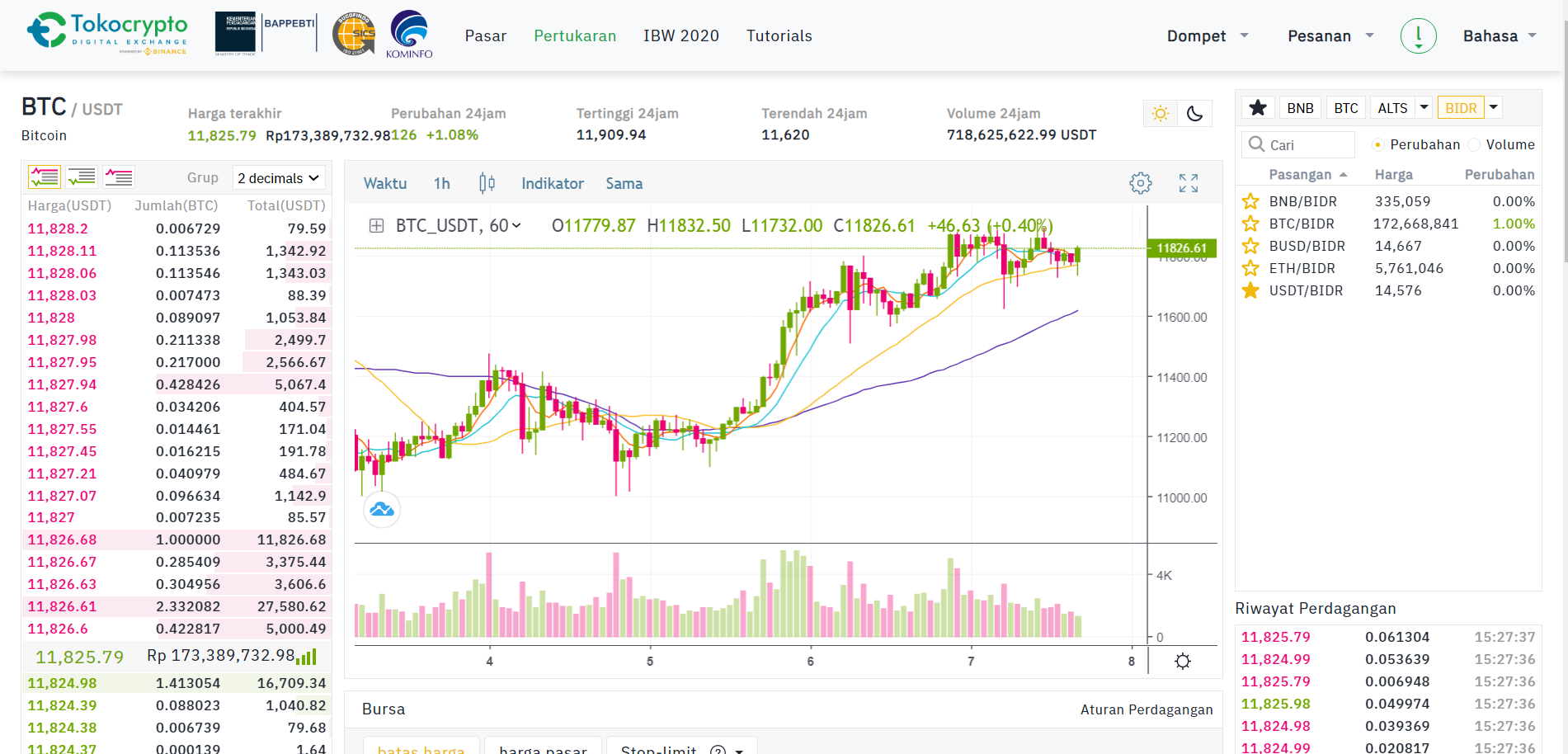The width and height of the screenshot is (1568, 754).
Task: Select the Perubahan radio option
Action: click(x=1377, y=145)
